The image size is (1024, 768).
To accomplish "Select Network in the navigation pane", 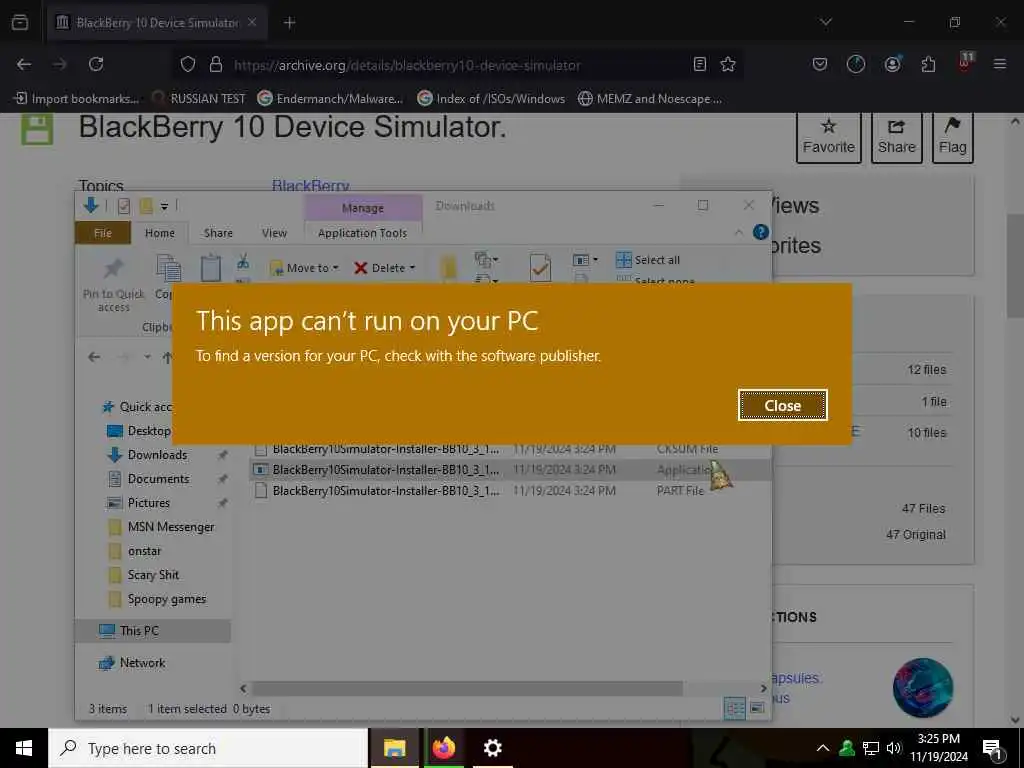I will click(x=142, y=663).
